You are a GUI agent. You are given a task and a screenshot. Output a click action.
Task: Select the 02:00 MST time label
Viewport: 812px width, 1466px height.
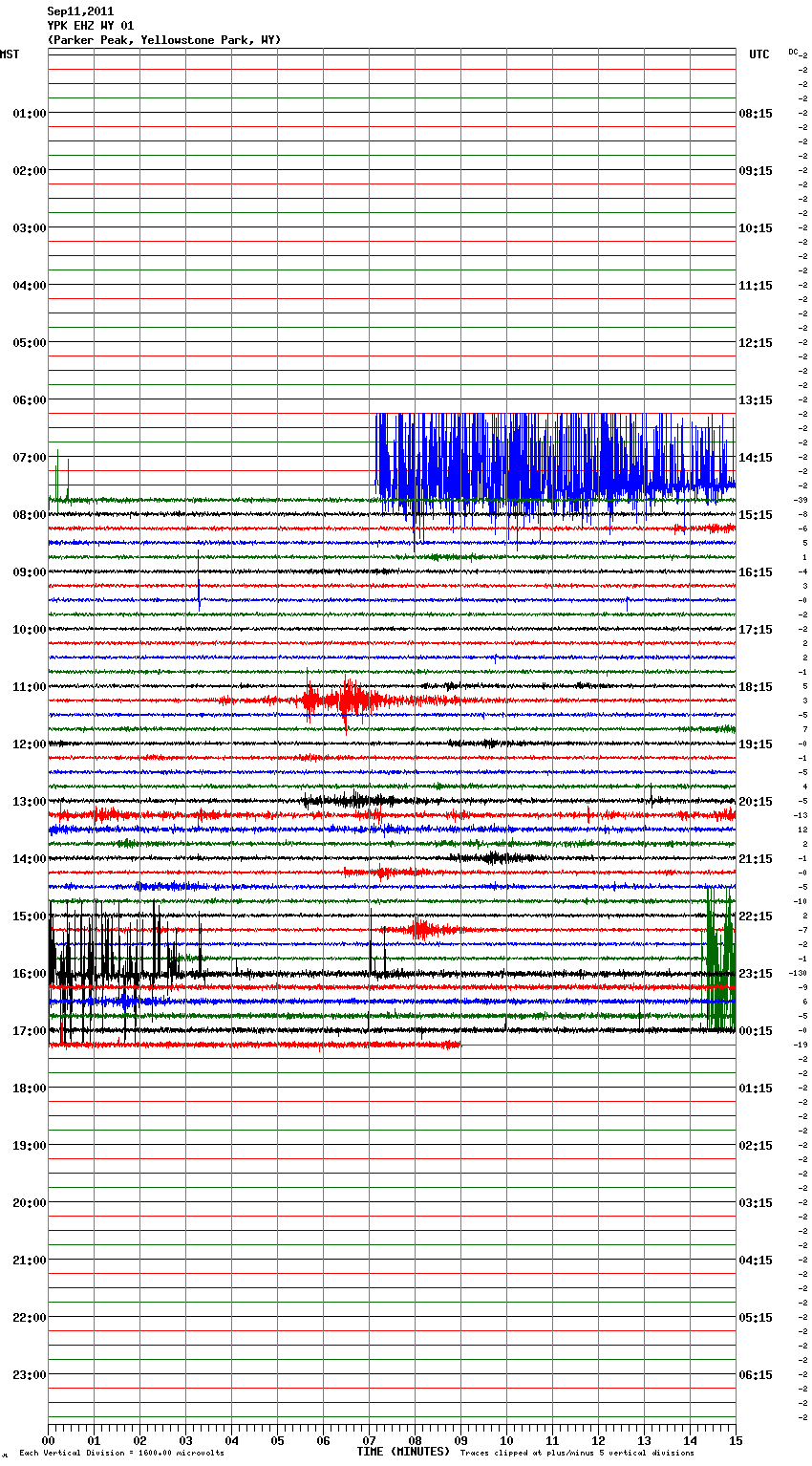click(29, 171)
